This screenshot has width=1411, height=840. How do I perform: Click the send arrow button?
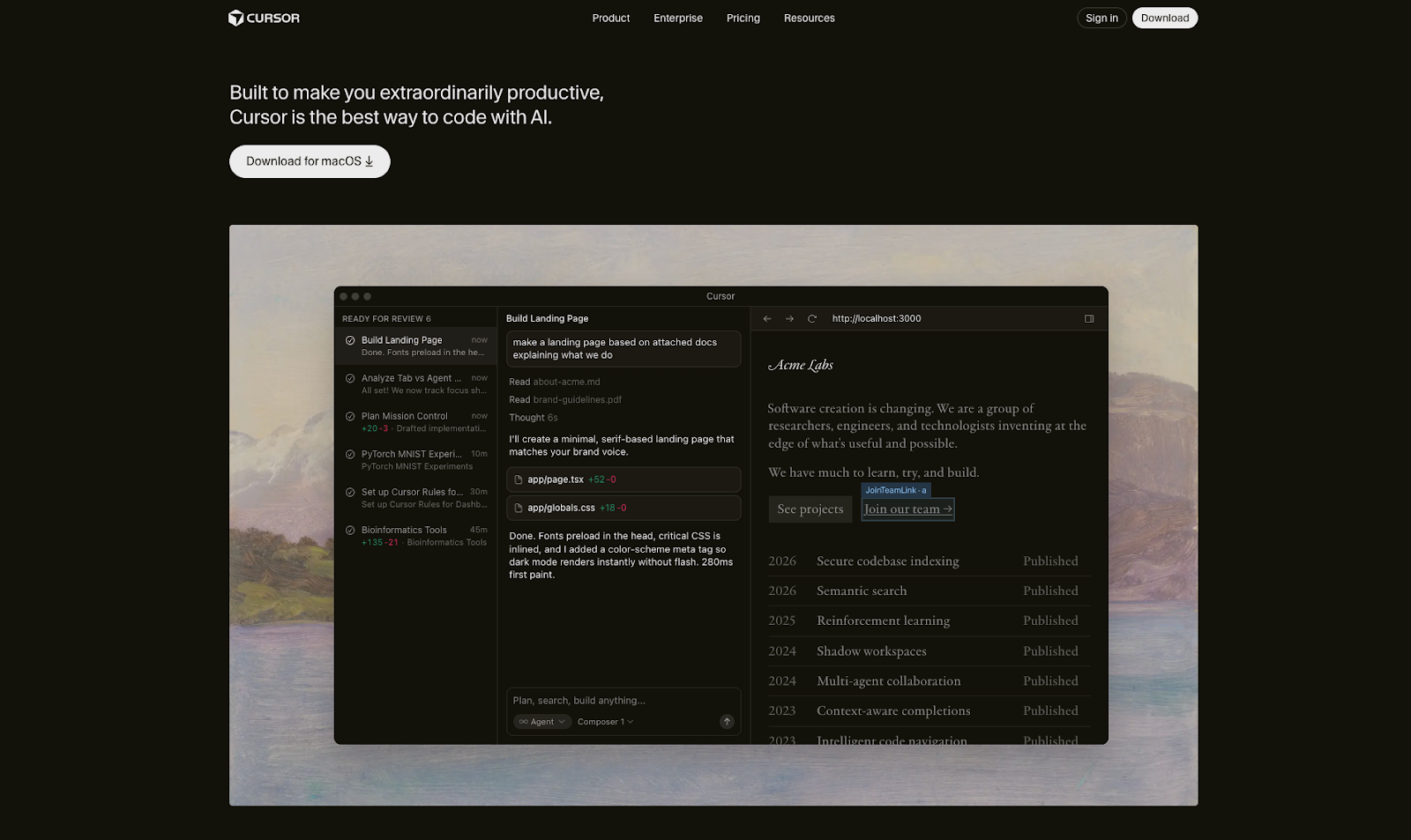click(x=727, y=722)
